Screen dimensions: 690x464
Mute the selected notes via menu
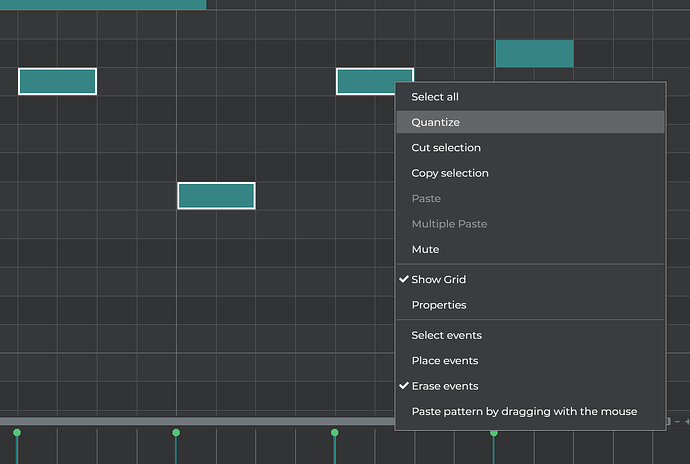(x=530, y=249)
